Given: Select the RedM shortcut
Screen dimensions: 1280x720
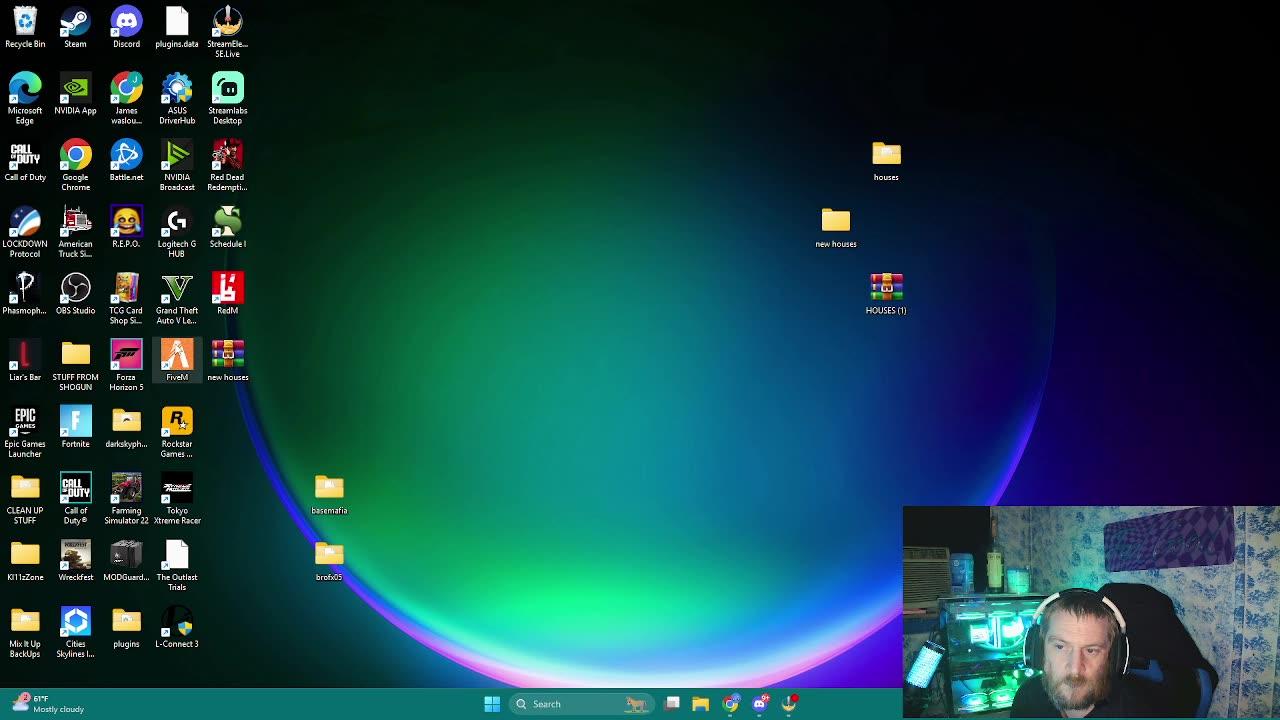Looking at the screenshot, I should click(227, 294).
